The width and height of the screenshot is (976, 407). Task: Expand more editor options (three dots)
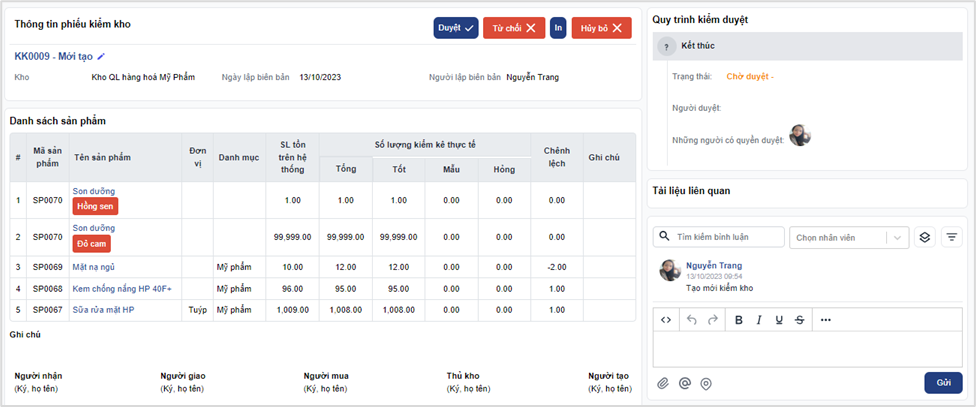pyautogui.click(x=826, y=320)
